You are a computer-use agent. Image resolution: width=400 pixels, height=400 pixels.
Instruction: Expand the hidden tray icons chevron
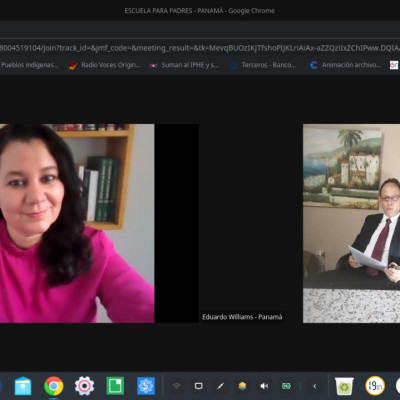pyautogui.click(x=315, y=386)
